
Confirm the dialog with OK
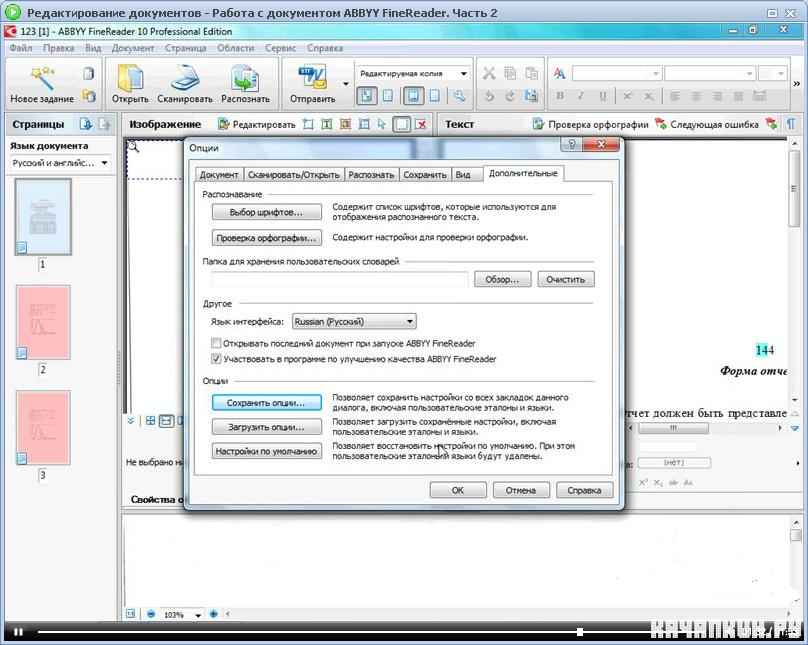coord(458,490)
